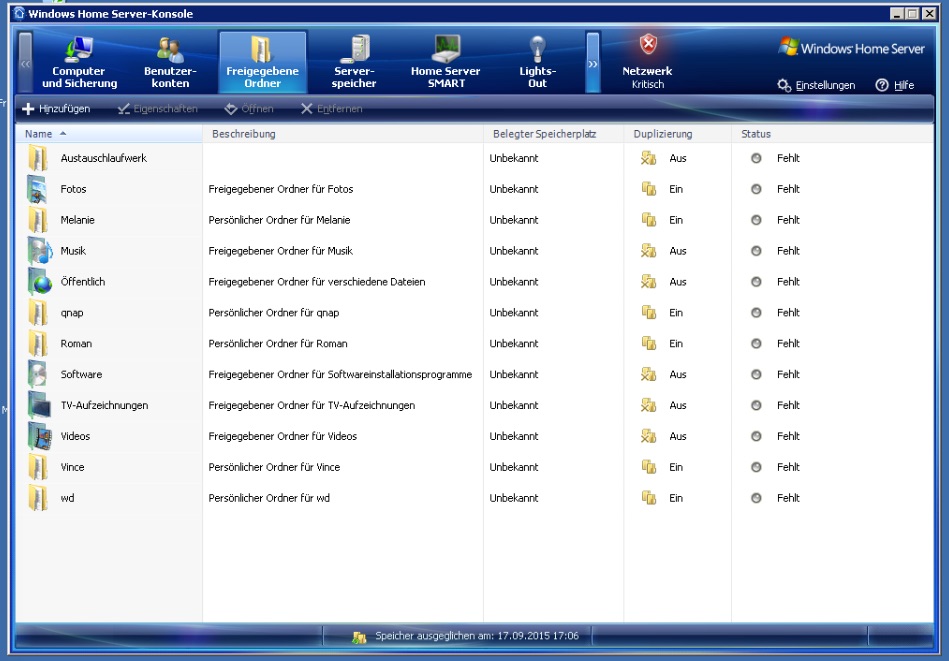Select the Software disc folder icon

(38, 374)
